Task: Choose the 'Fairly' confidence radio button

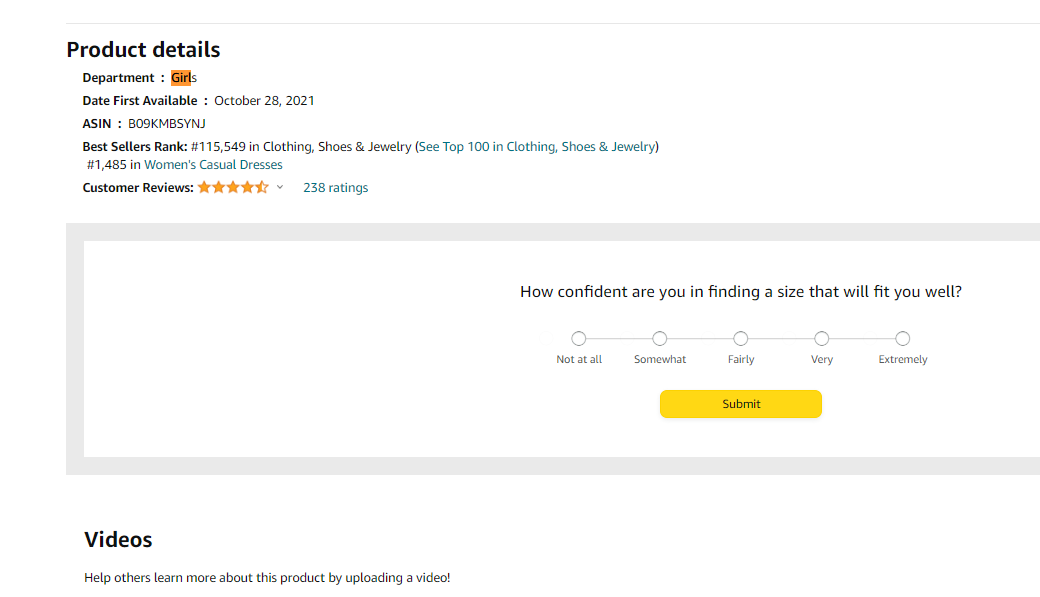Action: coord(741,339)
